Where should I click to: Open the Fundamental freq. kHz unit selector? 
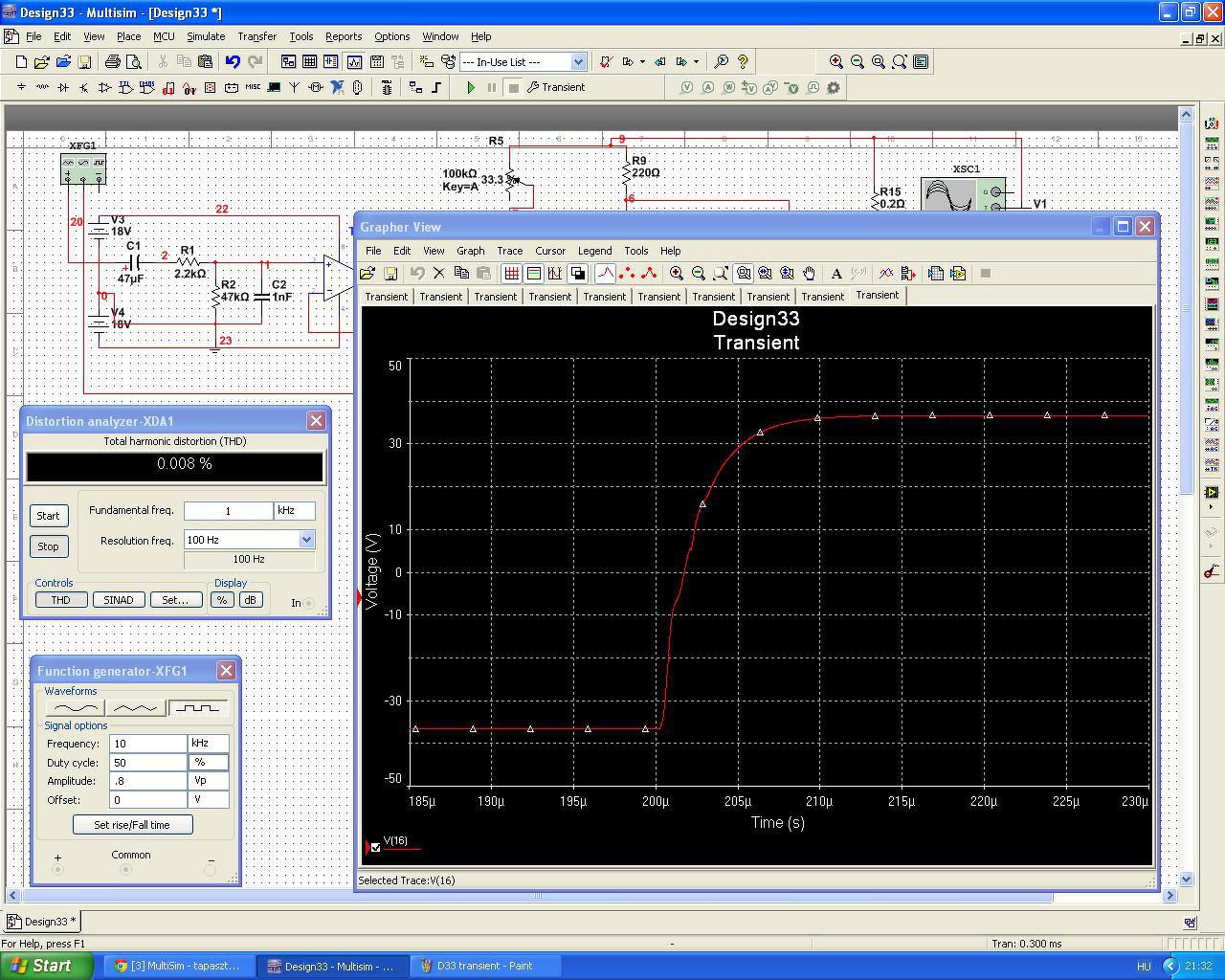294,511
